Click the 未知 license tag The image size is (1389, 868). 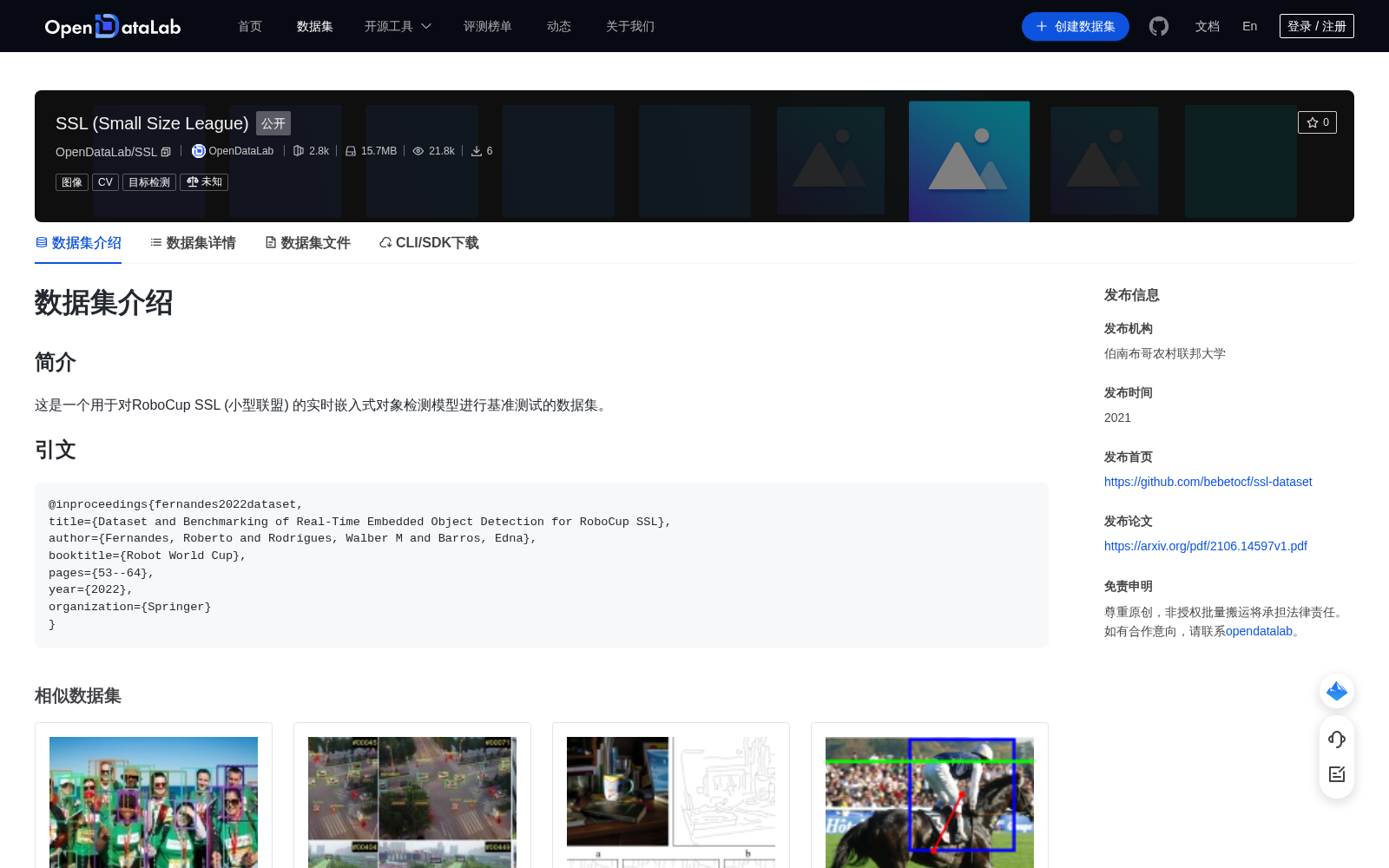point(204,182)
